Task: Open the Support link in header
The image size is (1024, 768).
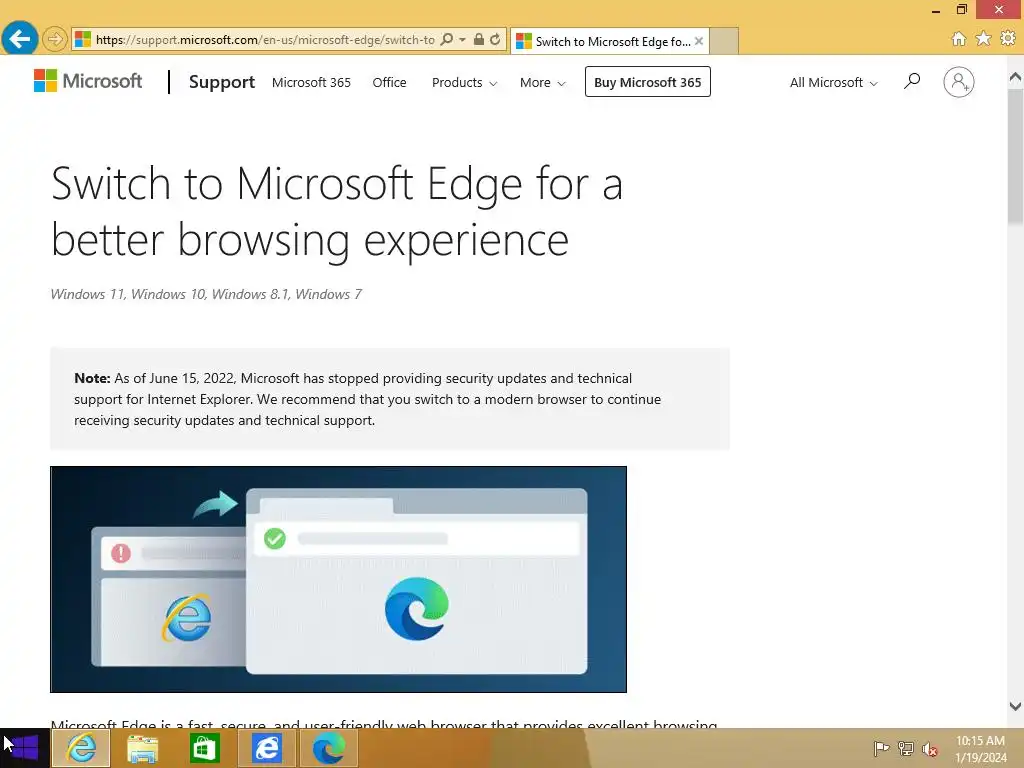Action: (221, 82)
